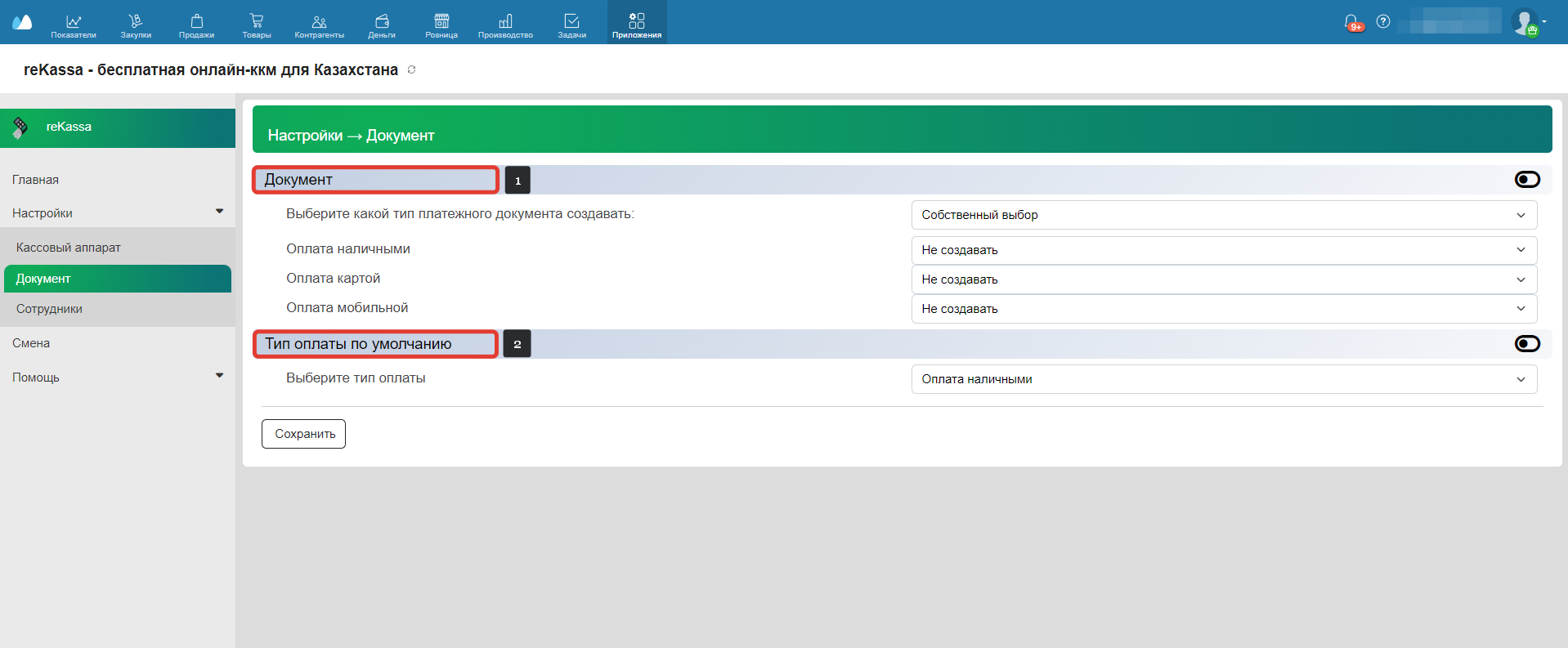Open the Показатели dashboard icon
The width and height of the screenshot is (1568, 648).
pos(74,23)
